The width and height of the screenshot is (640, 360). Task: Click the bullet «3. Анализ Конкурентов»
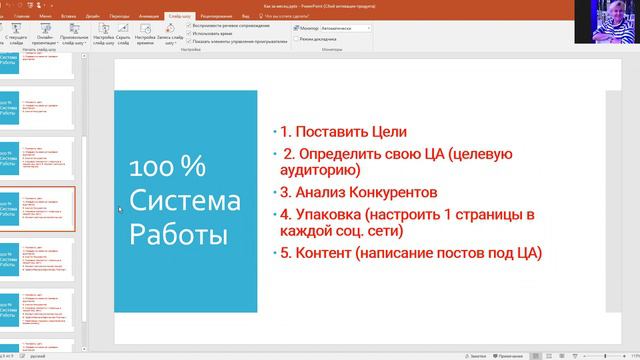coord(358,192)
